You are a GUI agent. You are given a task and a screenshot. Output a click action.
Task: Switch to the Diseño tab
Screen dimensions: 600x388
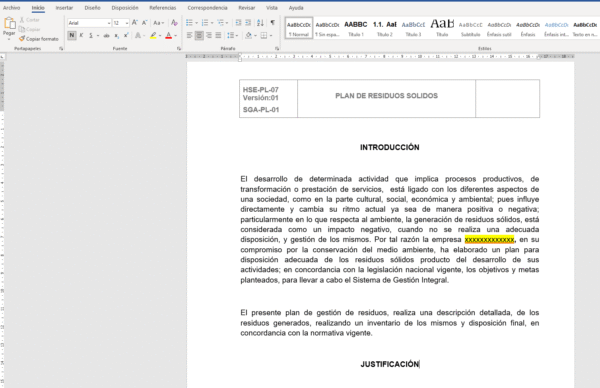point(93,8)
